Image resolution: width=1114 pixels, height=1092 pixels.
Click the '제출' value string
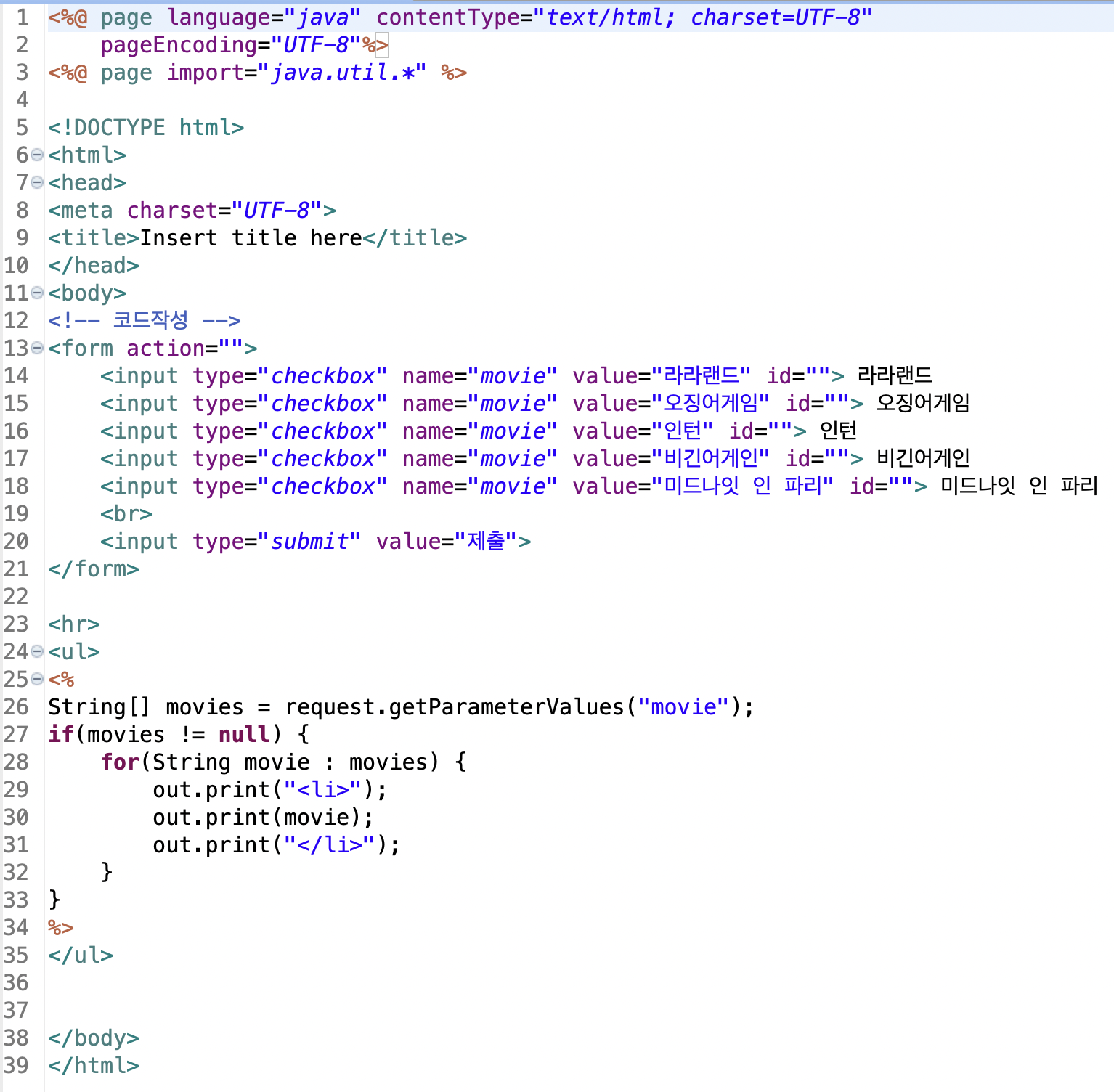486,542
